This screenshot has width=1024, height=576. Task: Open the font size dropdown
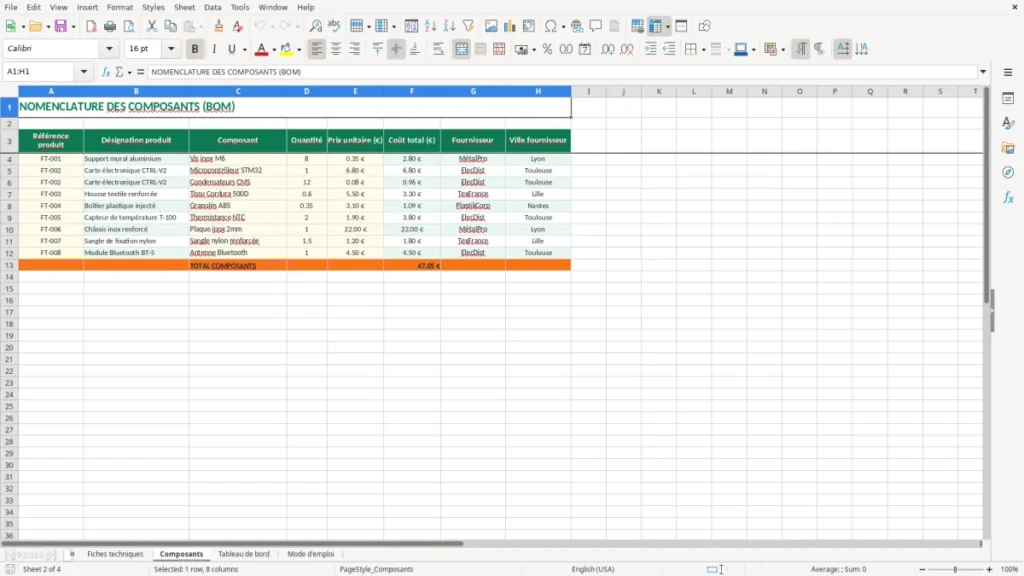click(171, 49)
